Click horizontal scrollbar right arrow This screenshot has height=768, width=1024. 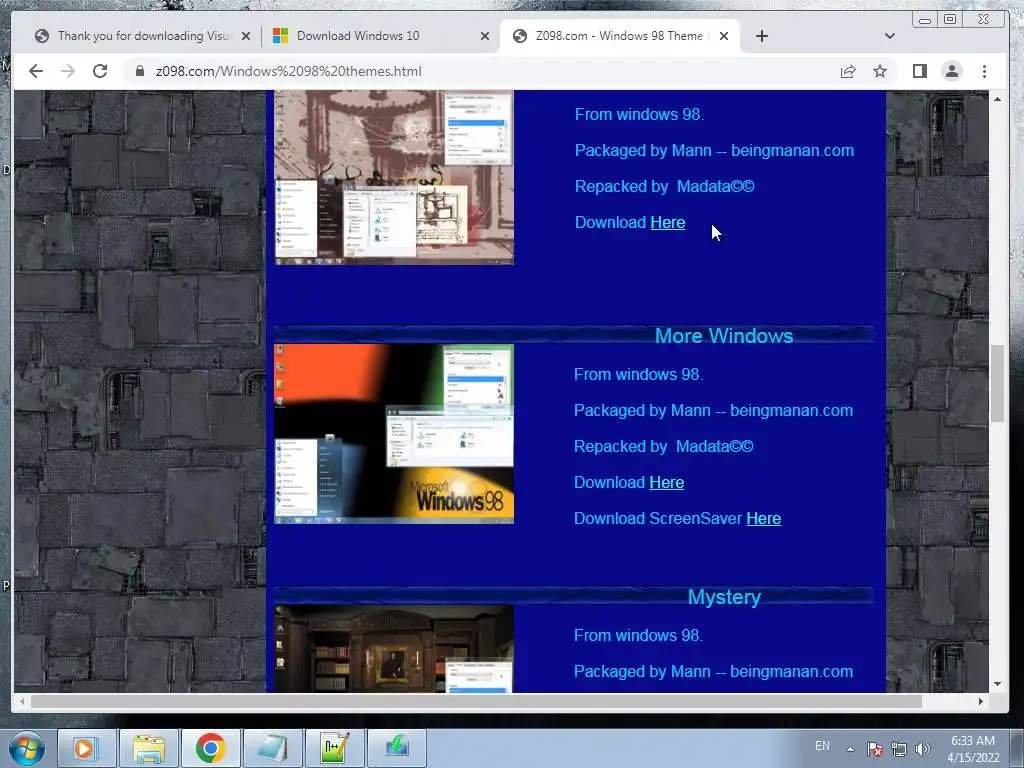click(980, 701)
